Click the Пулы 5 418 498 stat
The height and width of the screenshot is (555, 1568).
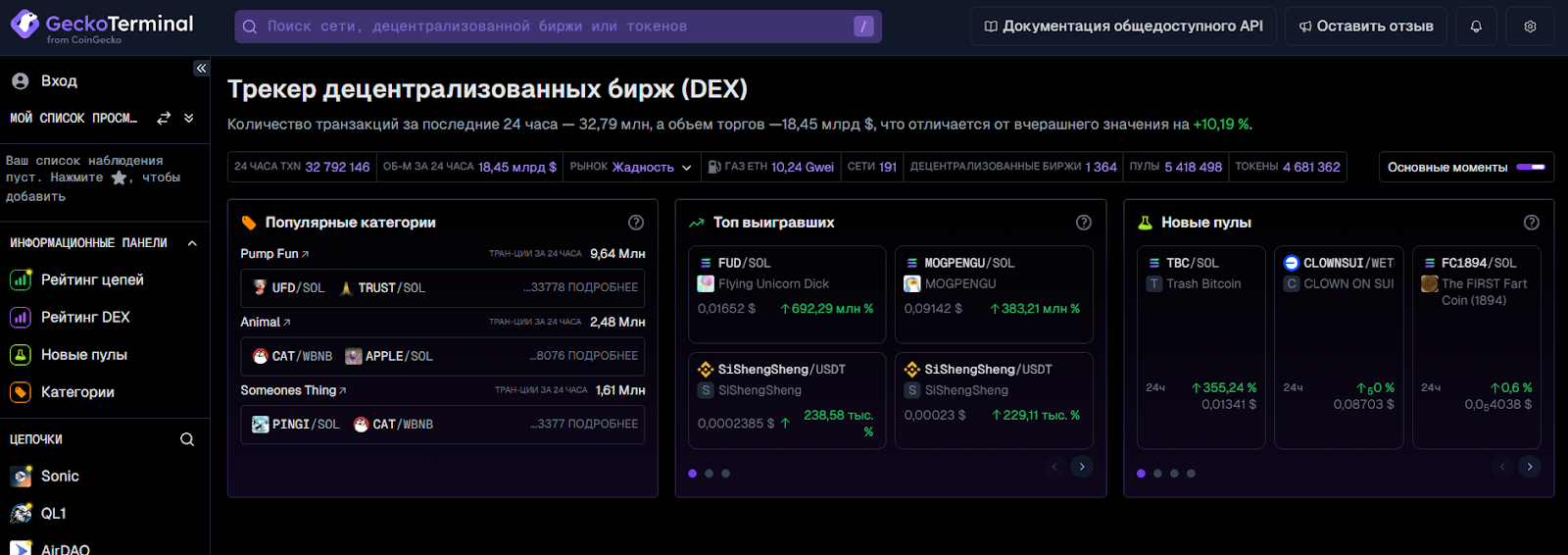click(1175, 167)
